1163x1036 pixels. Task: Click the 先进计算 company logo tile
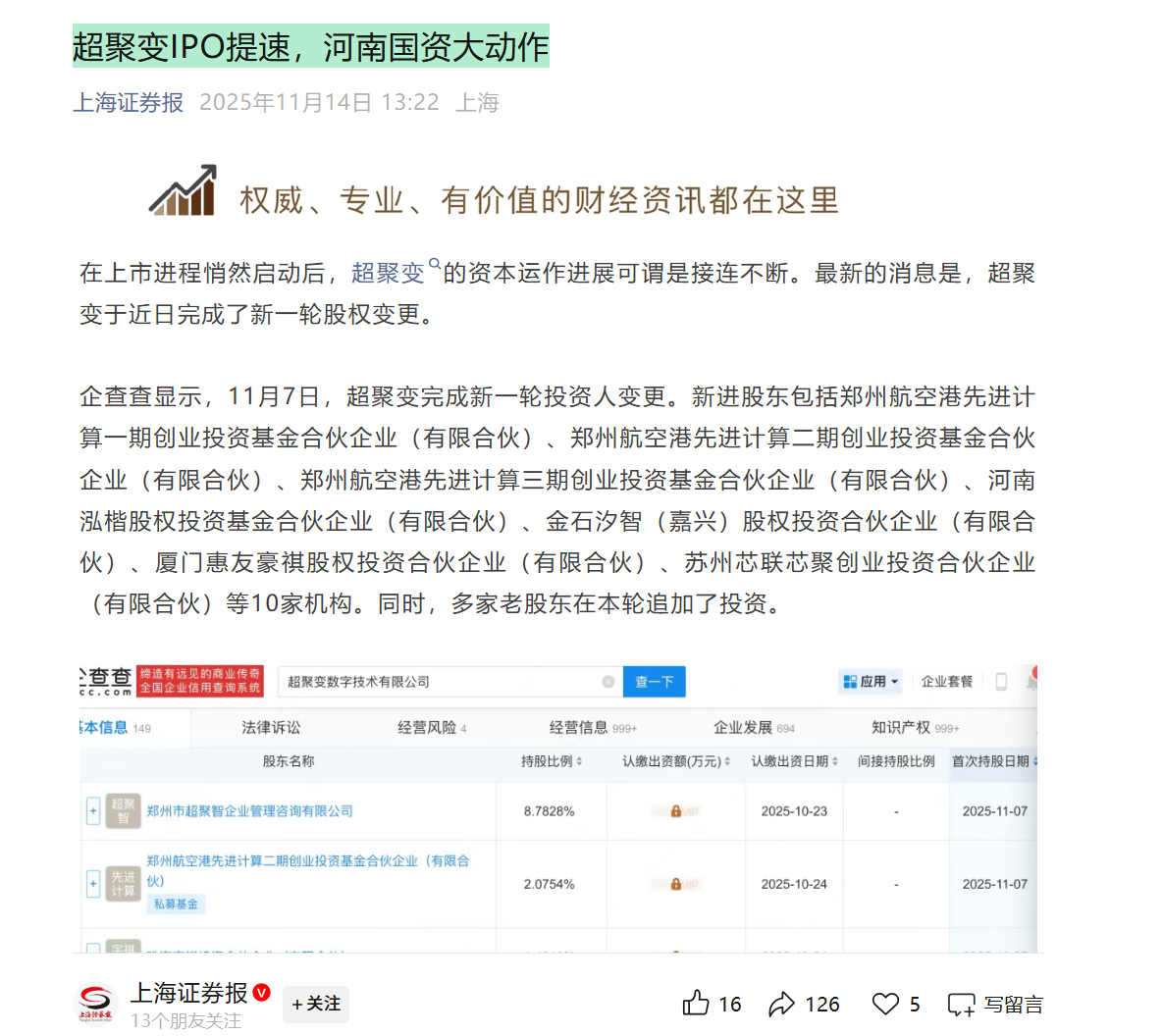click(123, 884)
